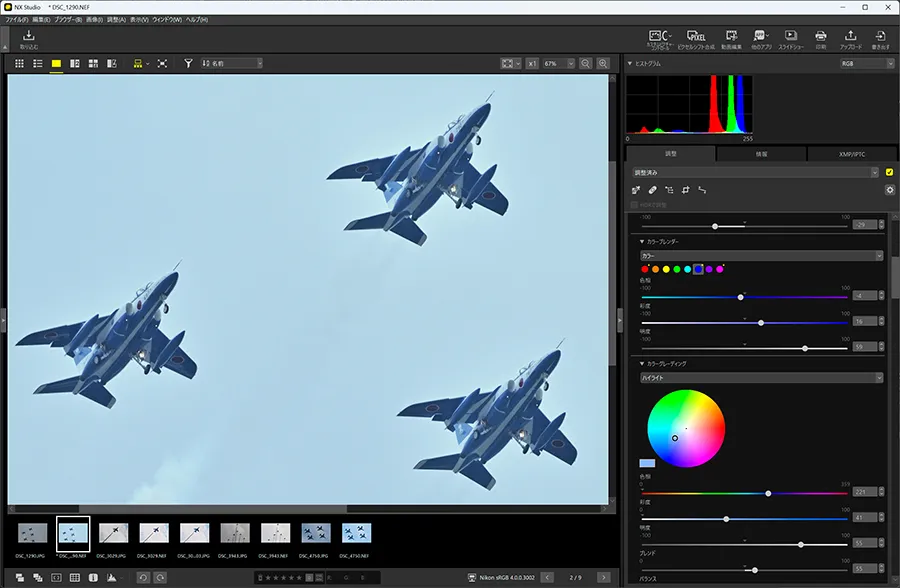Select the red color swatch in the color blender
Image resolution: width=900 pixels, height=588 pixels.
[645, 269]
